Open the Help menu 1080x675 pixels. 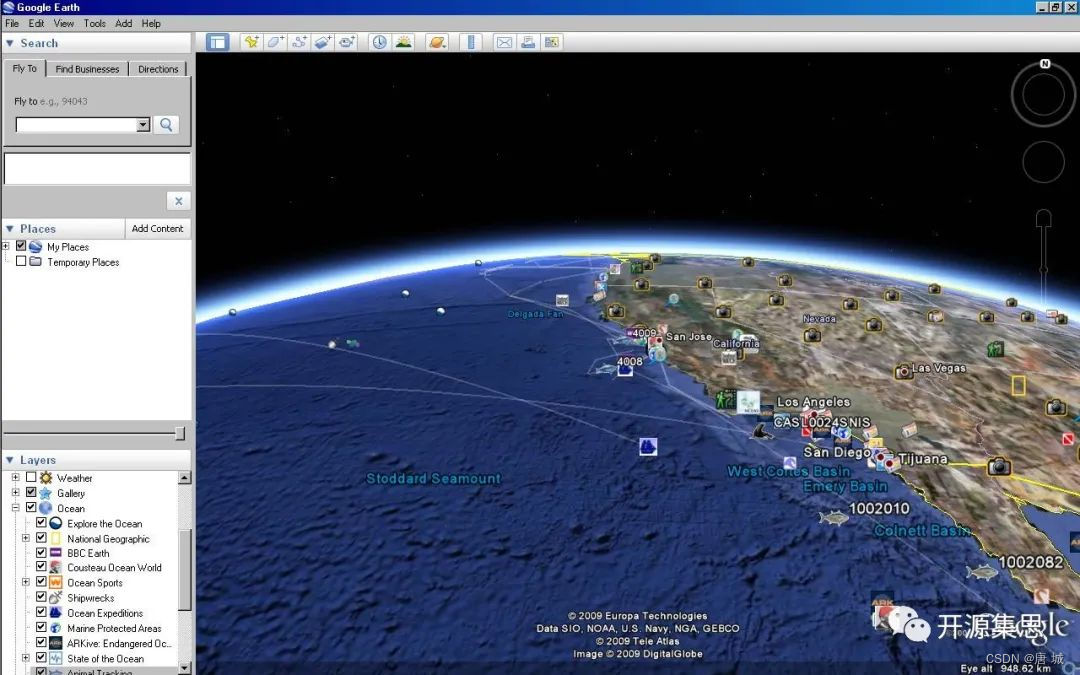151,23
